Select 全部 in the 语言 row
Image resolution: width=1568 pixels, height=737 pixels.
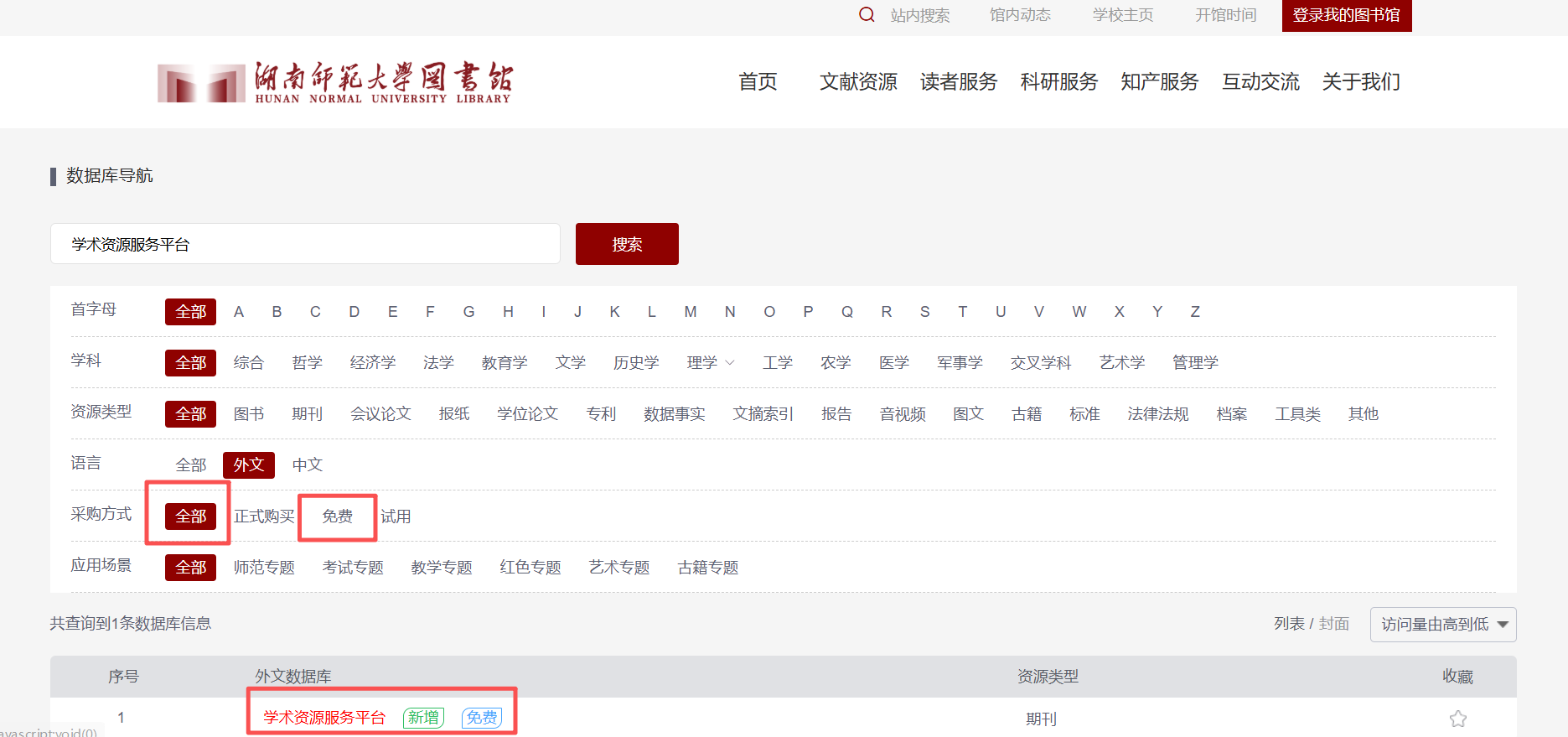(191, 465)
